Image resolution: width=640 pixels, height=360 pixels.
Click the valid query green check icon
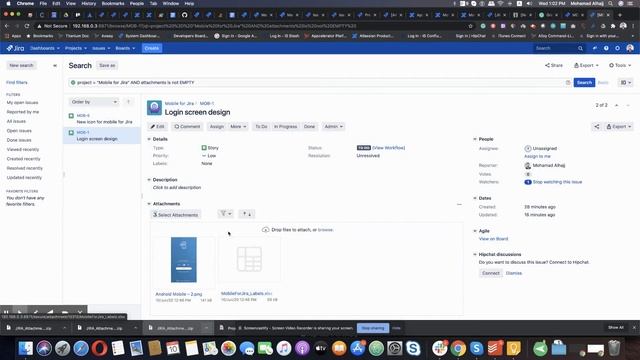click(73, 82)
